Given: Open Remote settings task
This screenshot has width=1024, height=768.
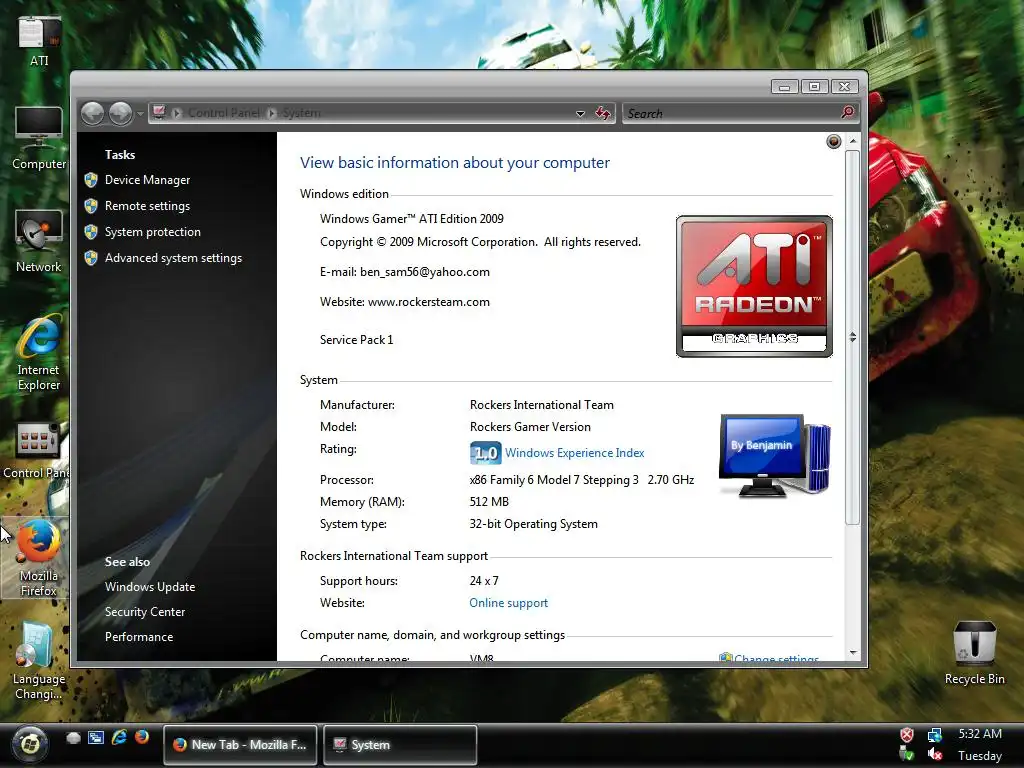Looking at the screenshot, I should [x=148, y=206].
